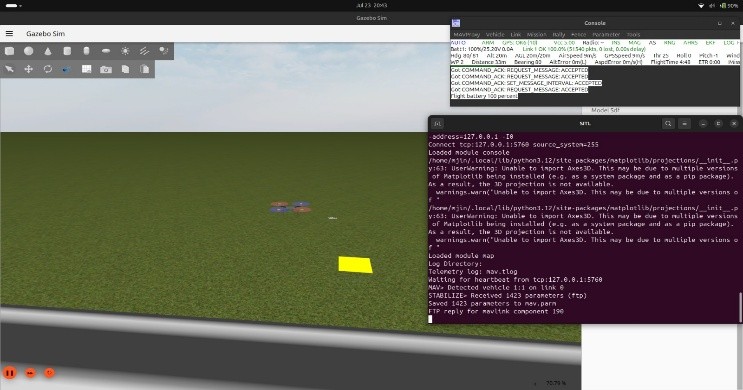743x390 pixels.
Task: Open volume control in top bar
Action: 712,6
